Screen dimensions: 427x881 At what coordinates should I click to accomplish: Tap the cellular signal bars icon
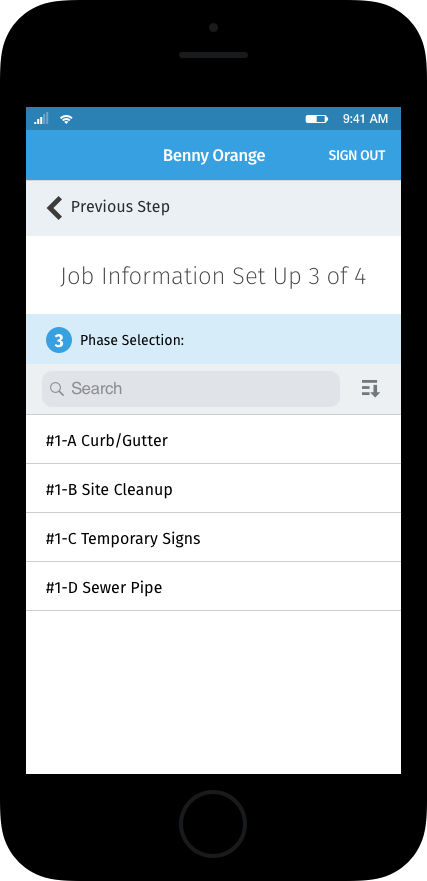coord(41,119)
